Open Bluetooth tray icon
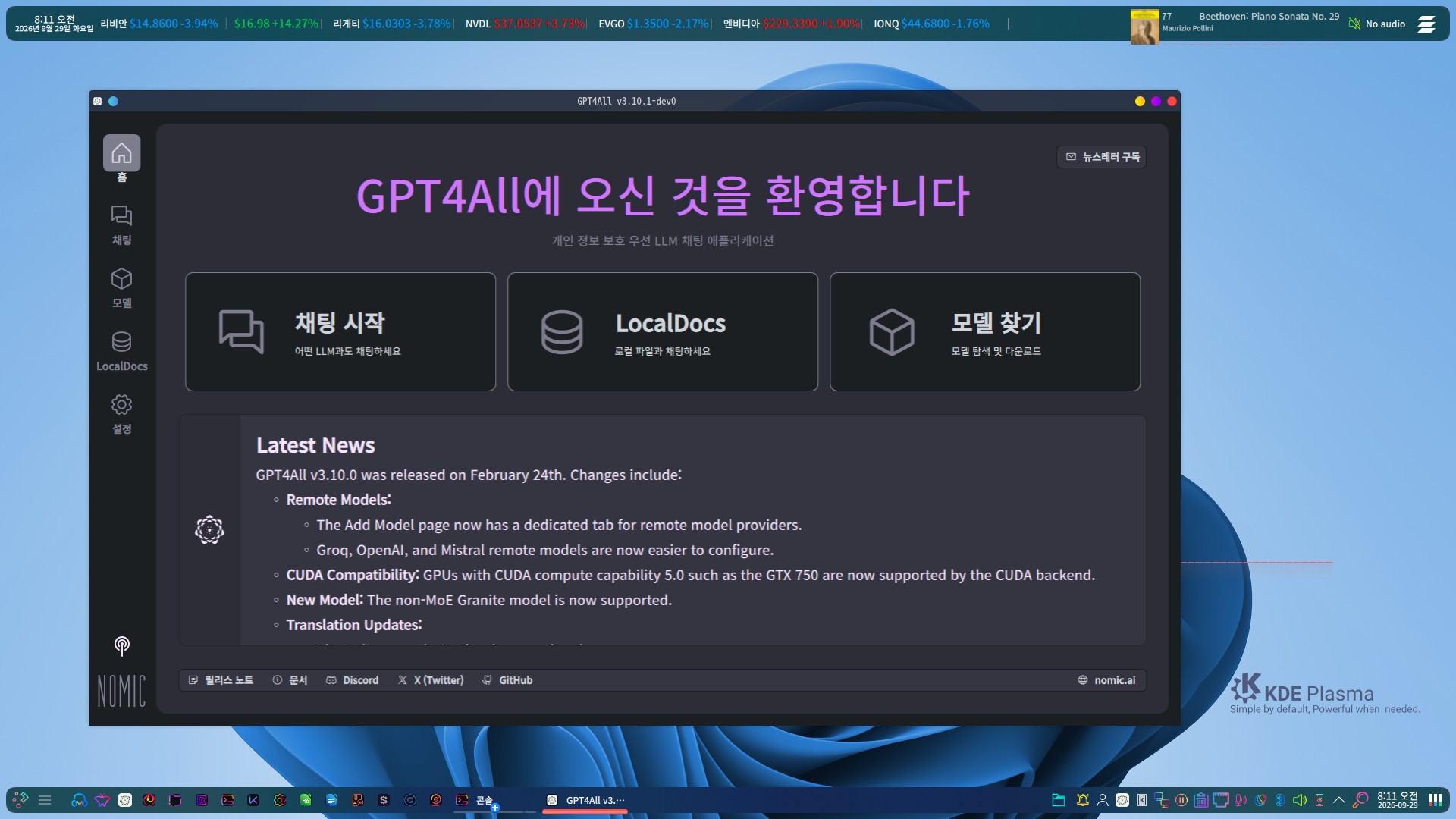 coord(1280,800)
